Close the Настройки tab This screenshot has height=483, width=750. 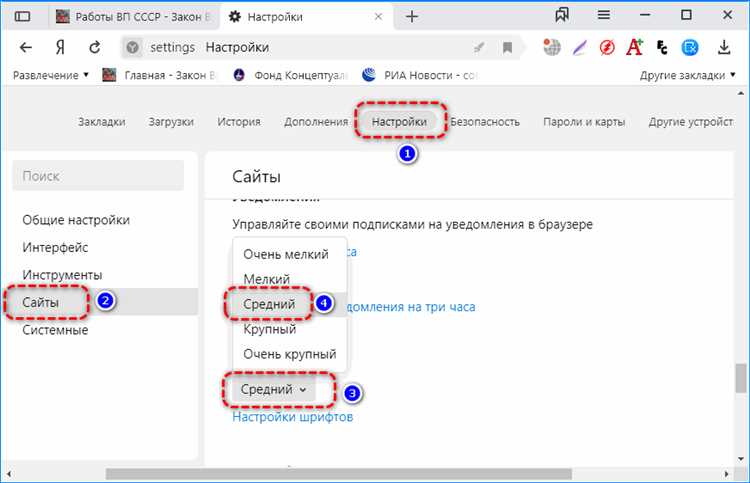coord(378,17)
